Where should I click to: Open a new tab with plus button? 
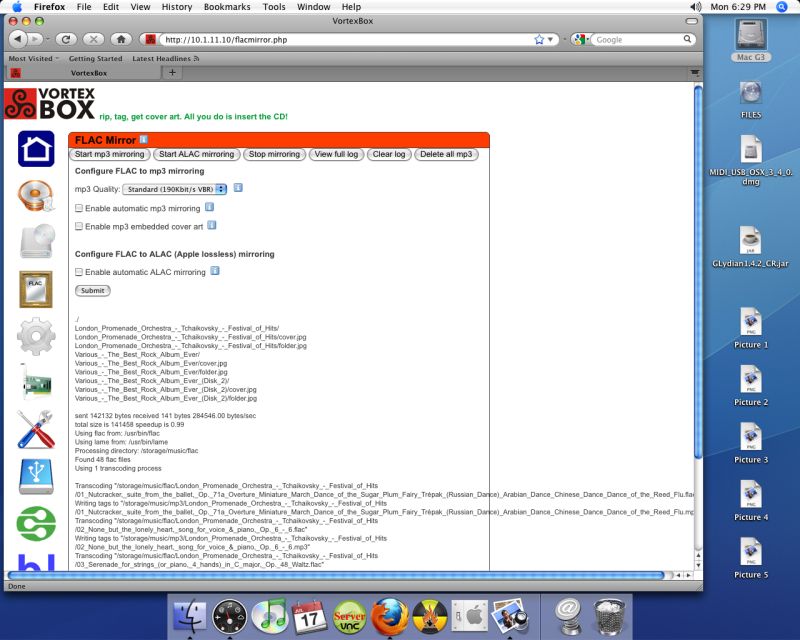172,72
